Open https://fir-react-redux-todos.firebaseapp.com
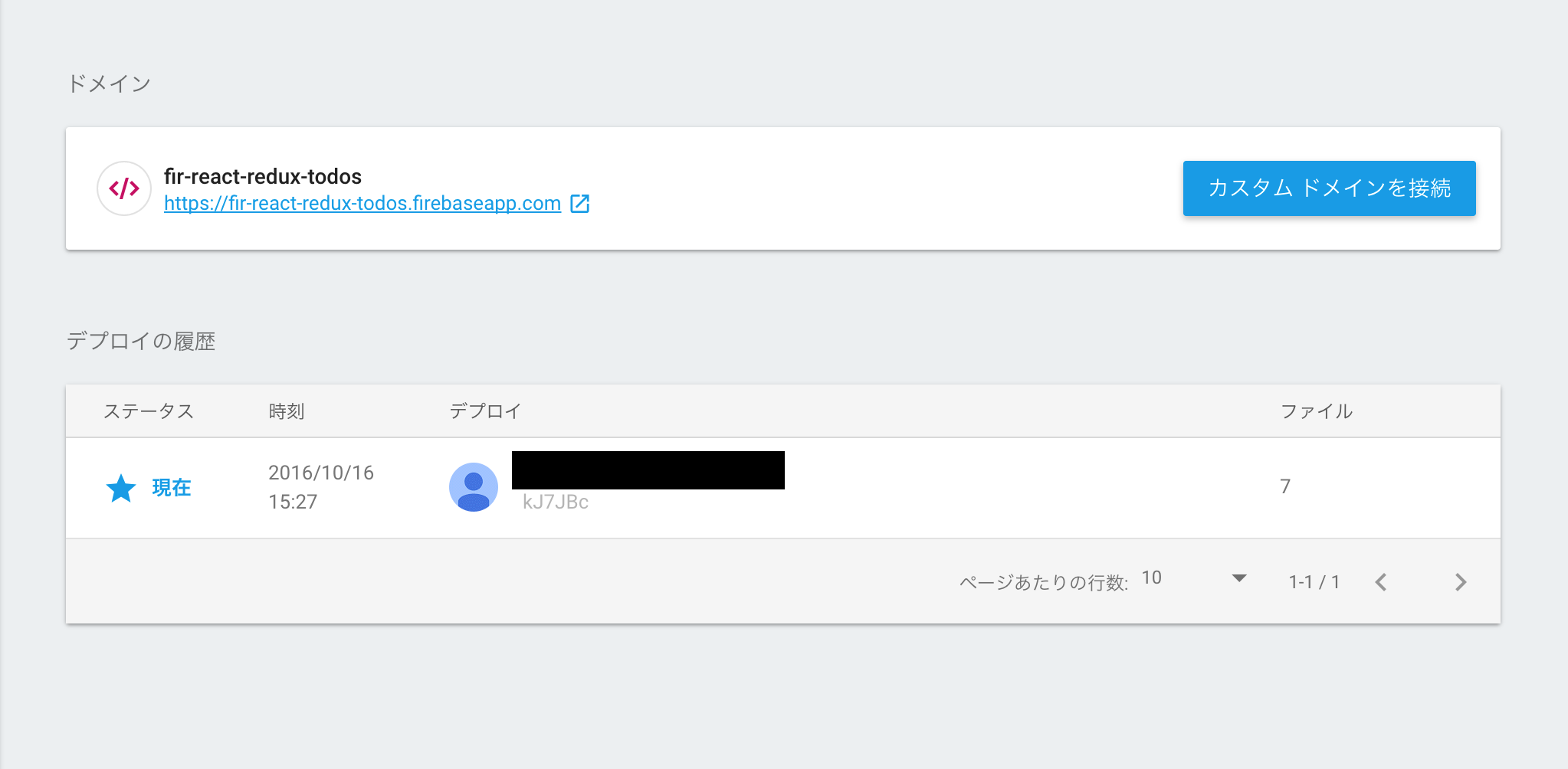1568x769 pixels. pos(361,203)
